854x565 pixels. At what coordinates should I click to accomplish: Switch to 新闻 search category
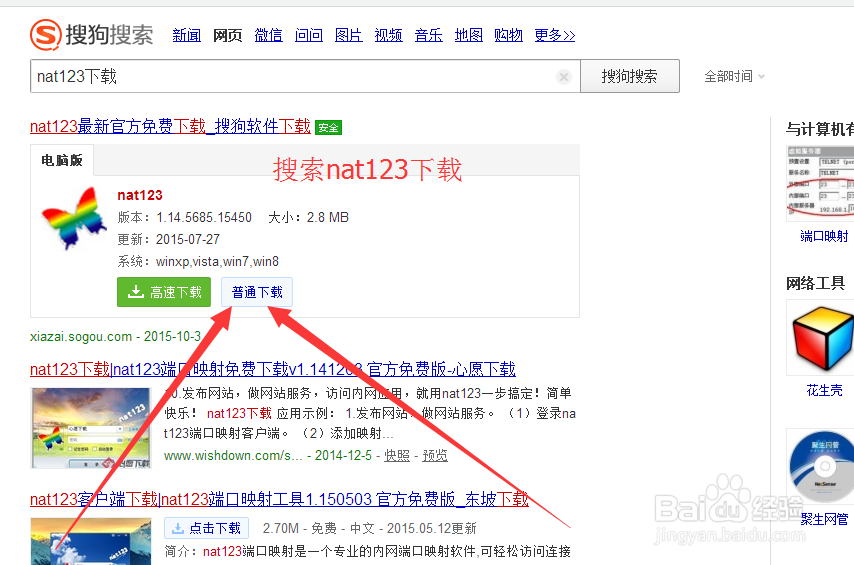point(186,35)
